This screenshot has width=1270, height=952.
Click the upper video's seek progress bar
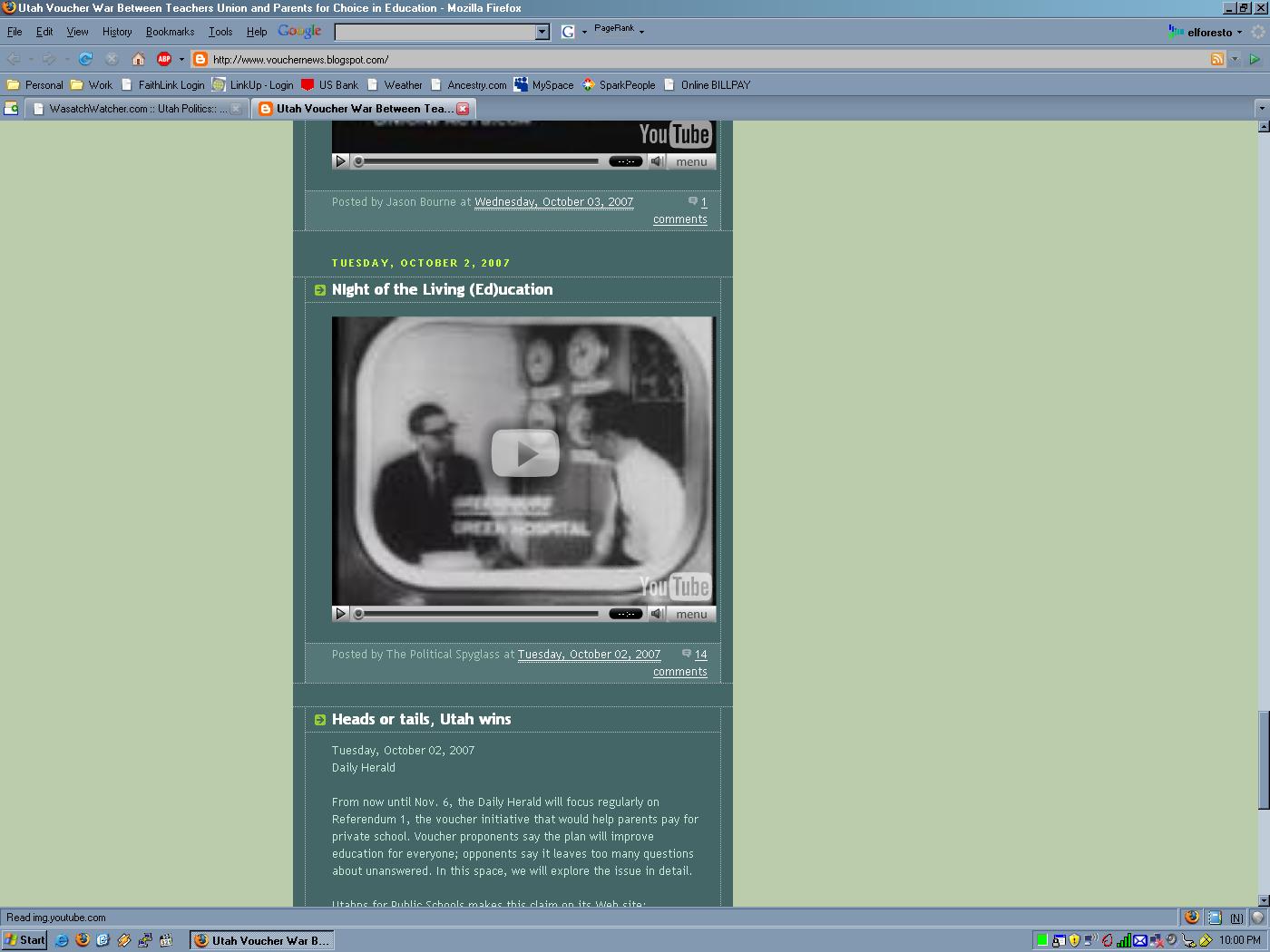[x=475, y=161]
